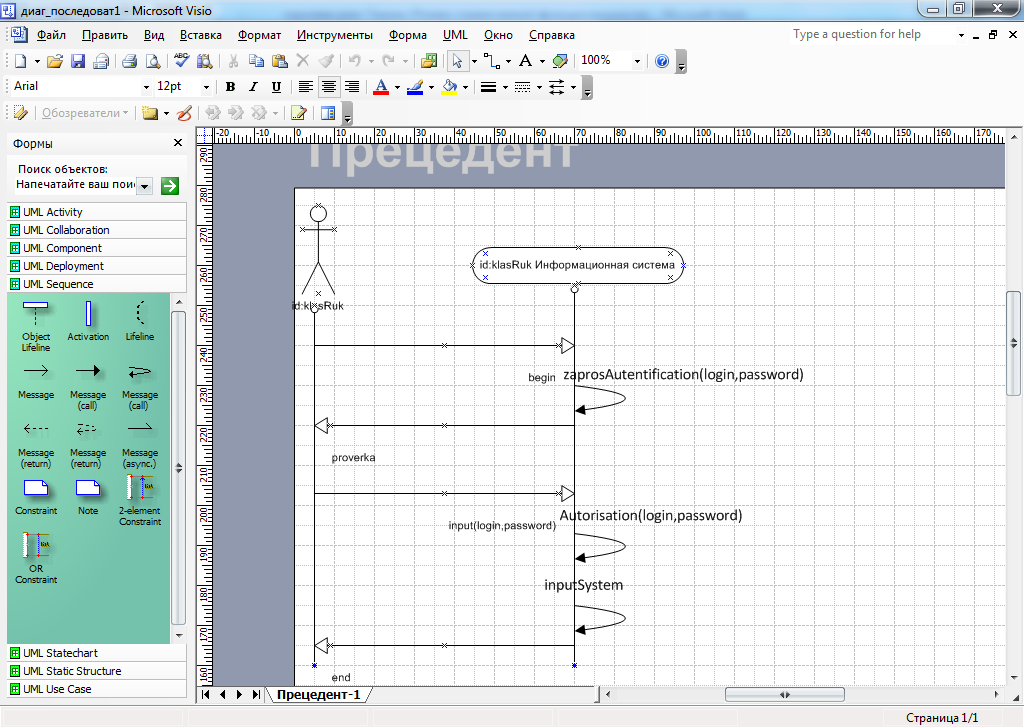
Task: Open Print Preview icon
Action: [153, 61]
